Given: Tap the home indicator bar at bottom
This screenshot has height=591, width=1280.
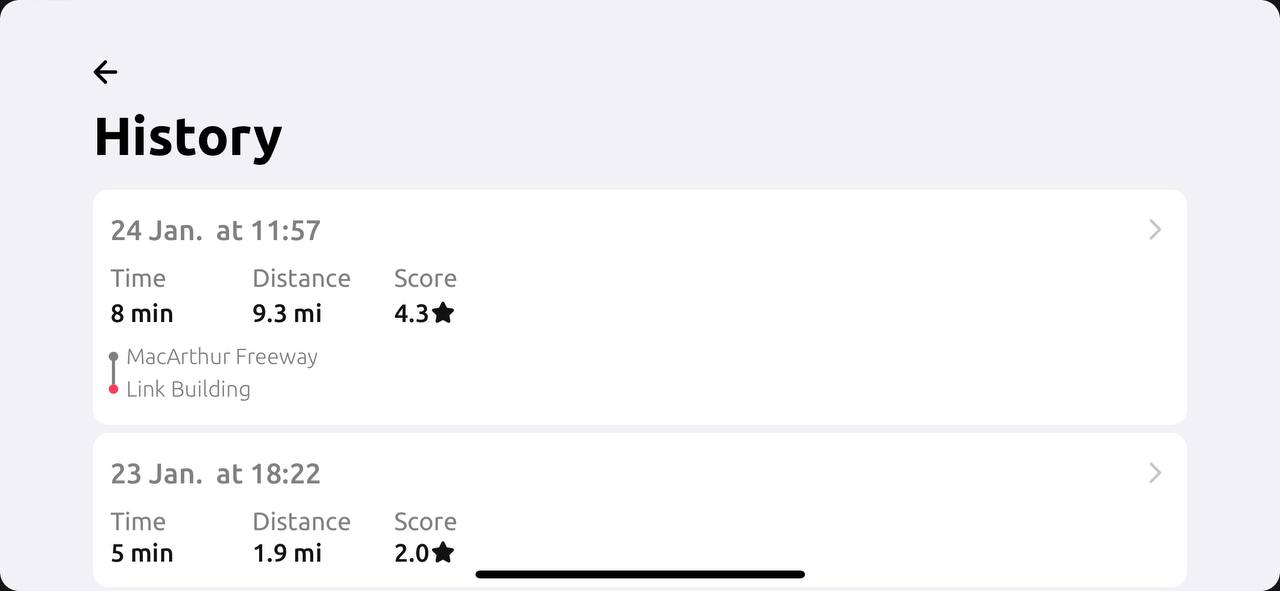Looking at the screenshot, I should (640, 574).
